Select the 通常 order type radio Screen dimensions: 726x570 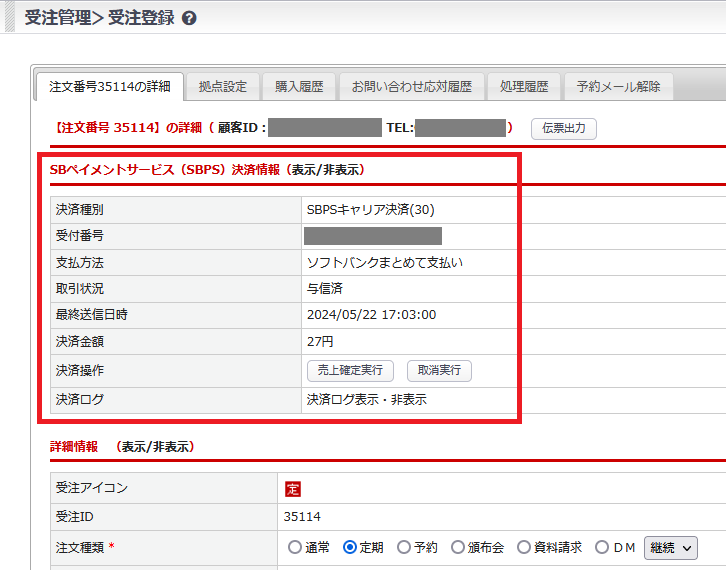point(294,547)
